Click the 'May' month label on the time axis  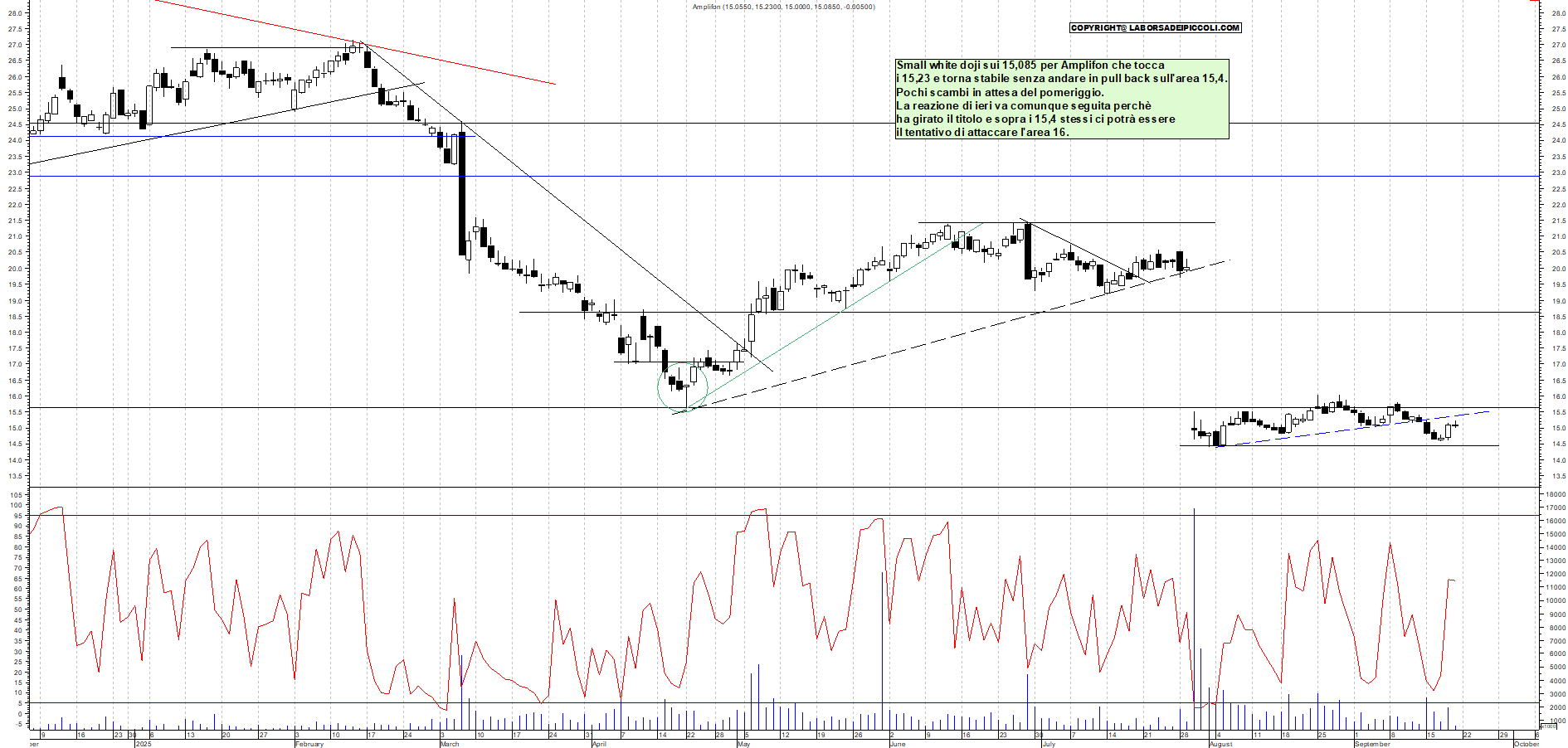click(x=743, y=744)
